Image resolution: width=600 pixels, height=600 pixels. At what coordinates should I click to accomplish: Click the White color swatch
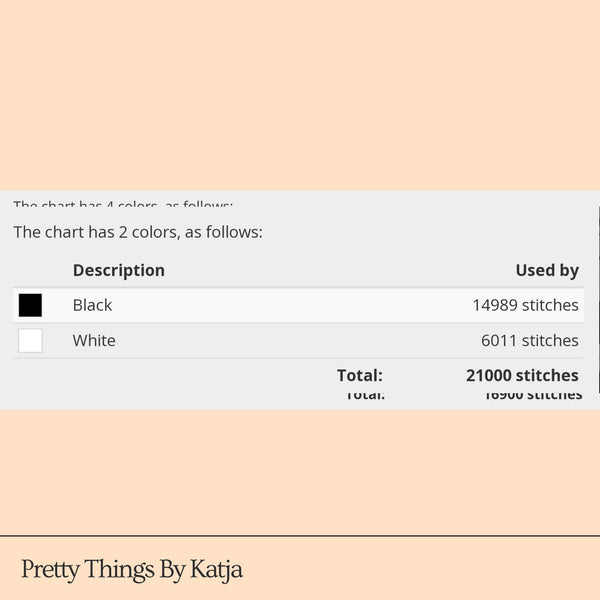coord(30,341)
